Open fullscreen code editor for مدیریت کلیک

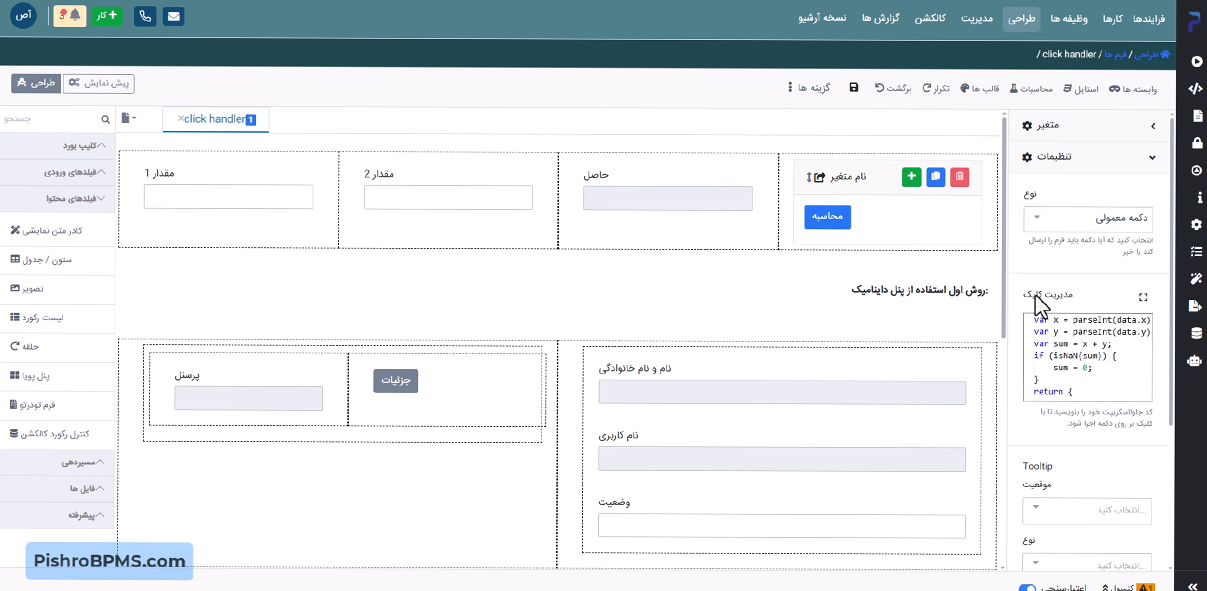1143,297
